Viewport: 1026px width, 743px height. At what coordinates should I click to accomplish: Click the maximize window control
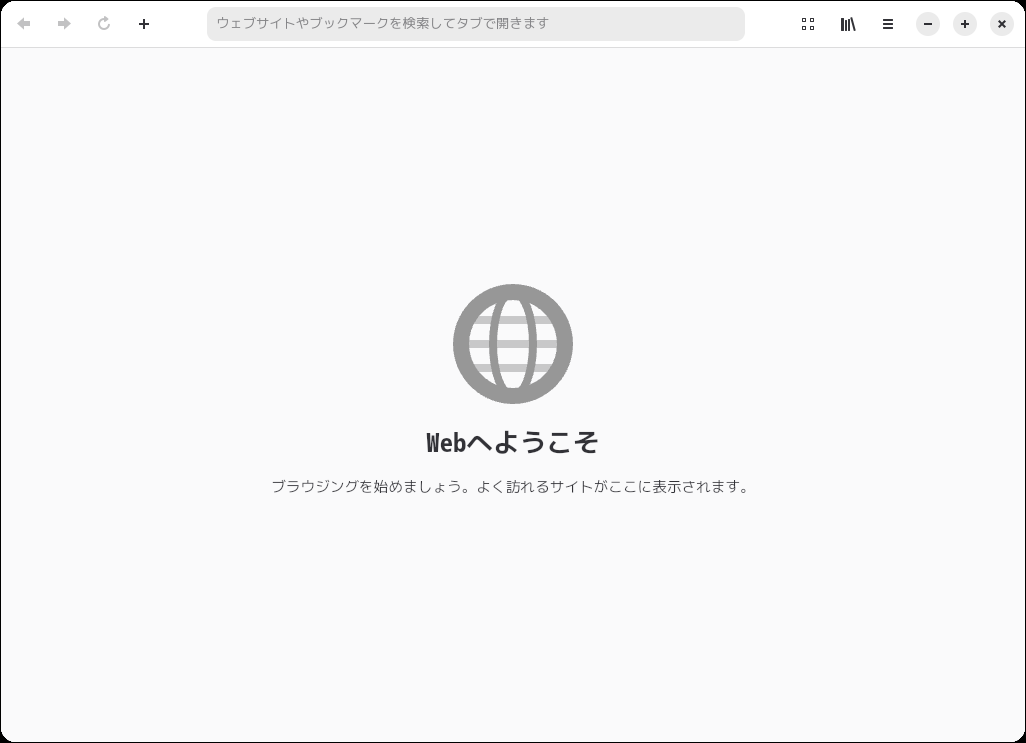(x=965, y=24)
